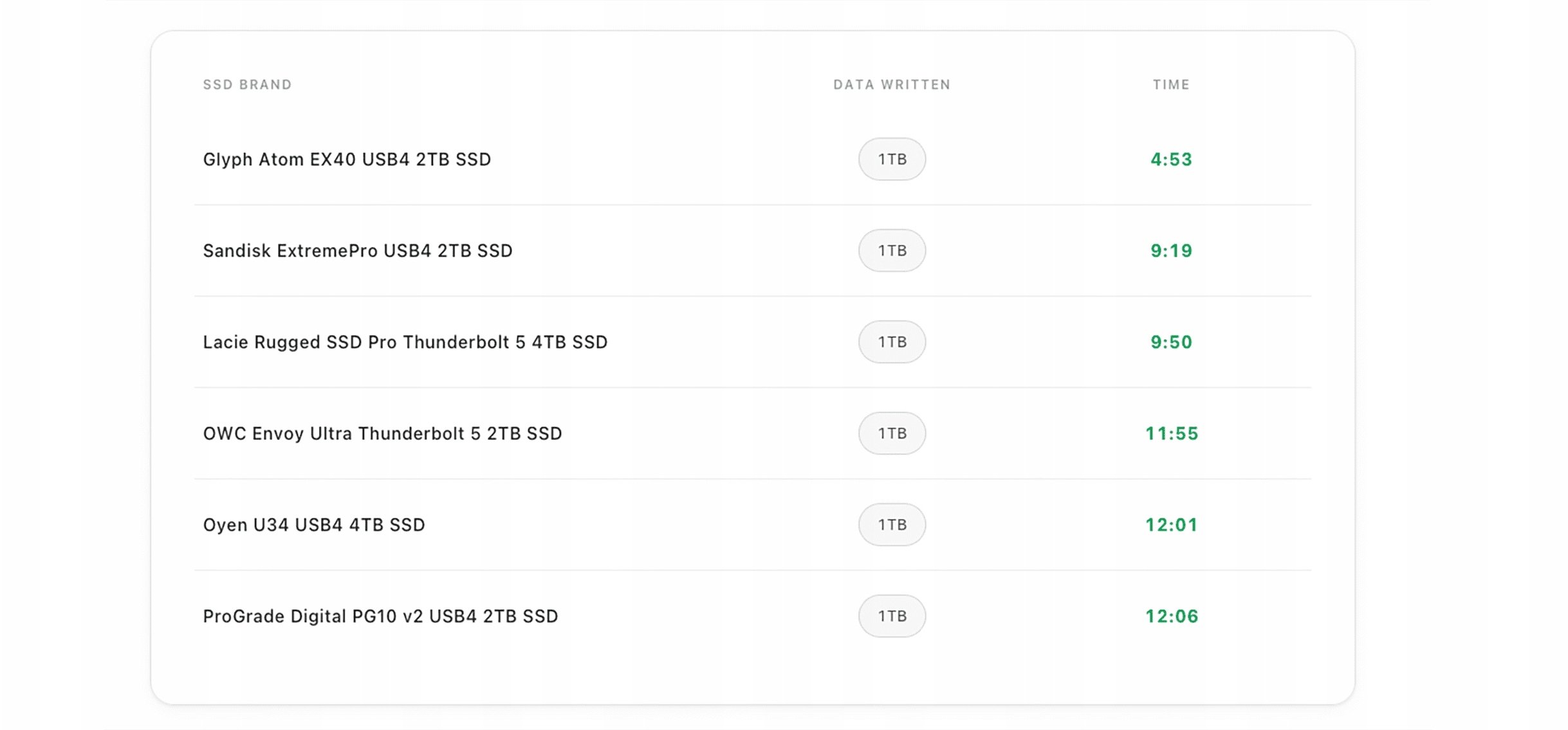Click Oyen U34 USB4 4TB SSD

point(314,524)
